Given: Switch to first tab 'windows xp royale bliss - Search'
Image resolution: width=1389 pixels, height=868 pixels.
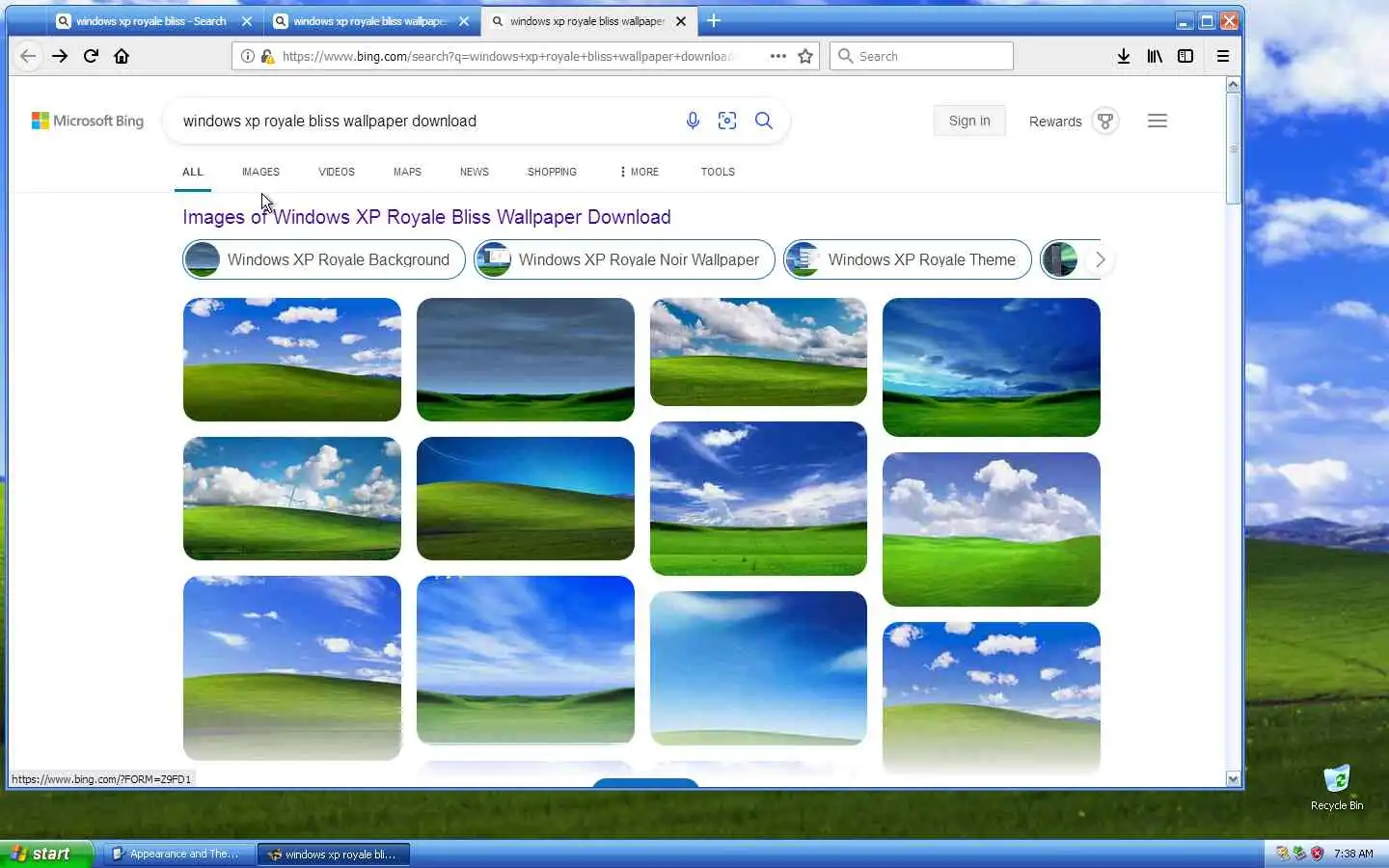Looking at the screenshot, I should point(151,21).
